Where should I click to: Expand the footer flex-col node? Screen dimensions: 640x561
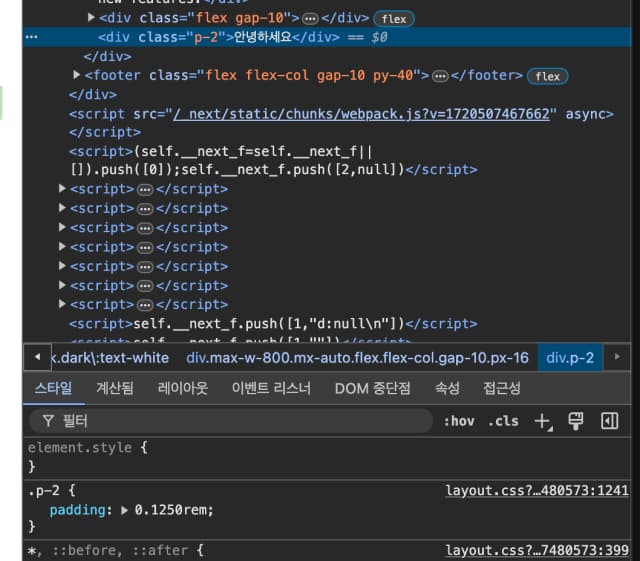[x=76, y=75]
